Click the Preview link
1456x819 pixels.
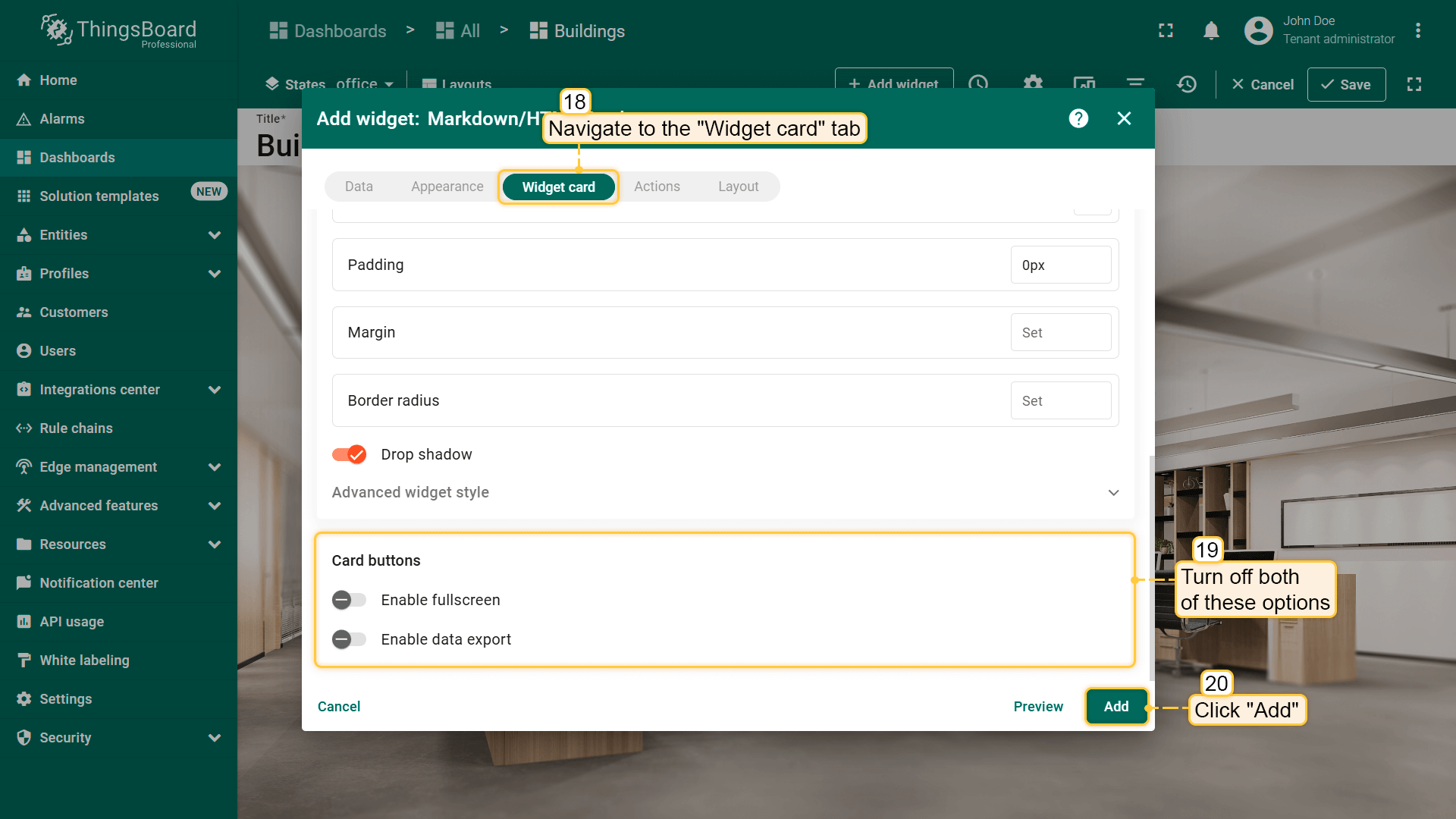(1038, 706)
